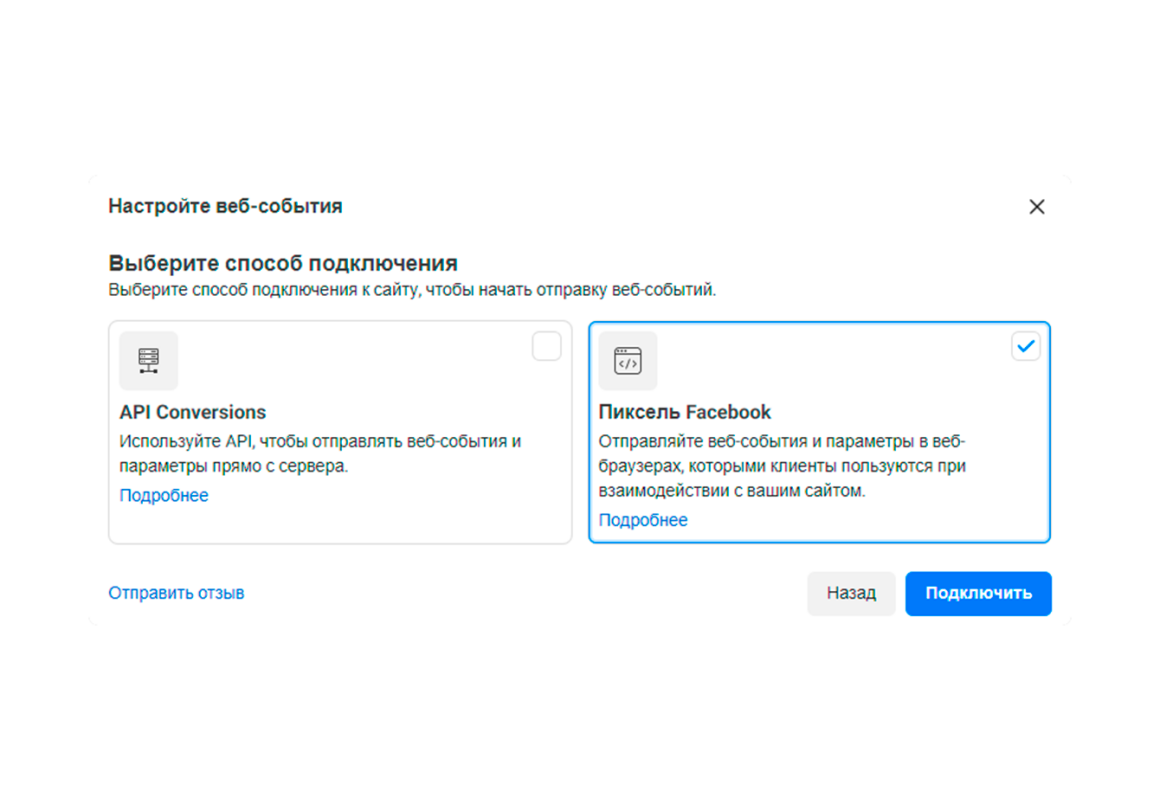Click the Подключить button
This screenshot has width=1160, height=803.
click(x=978, y=594)
